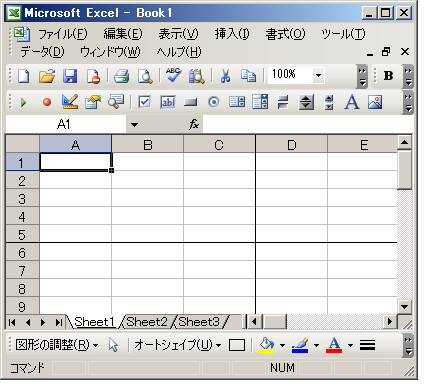Switch to the Sheet3 tab
Screen dimensions: 438x390
pos(199,322)
